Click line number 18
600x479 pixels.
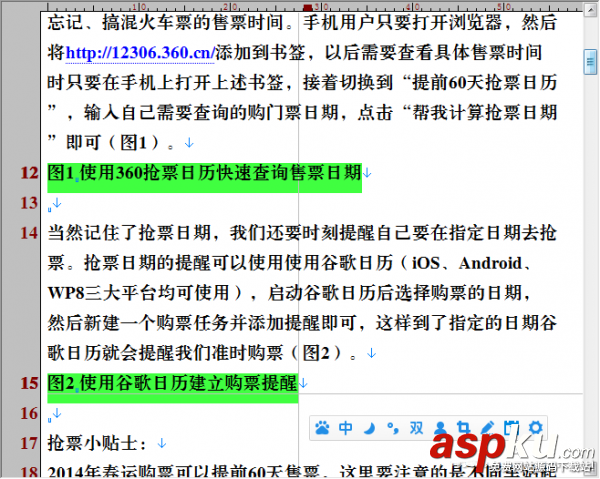(x=29, y=471)
